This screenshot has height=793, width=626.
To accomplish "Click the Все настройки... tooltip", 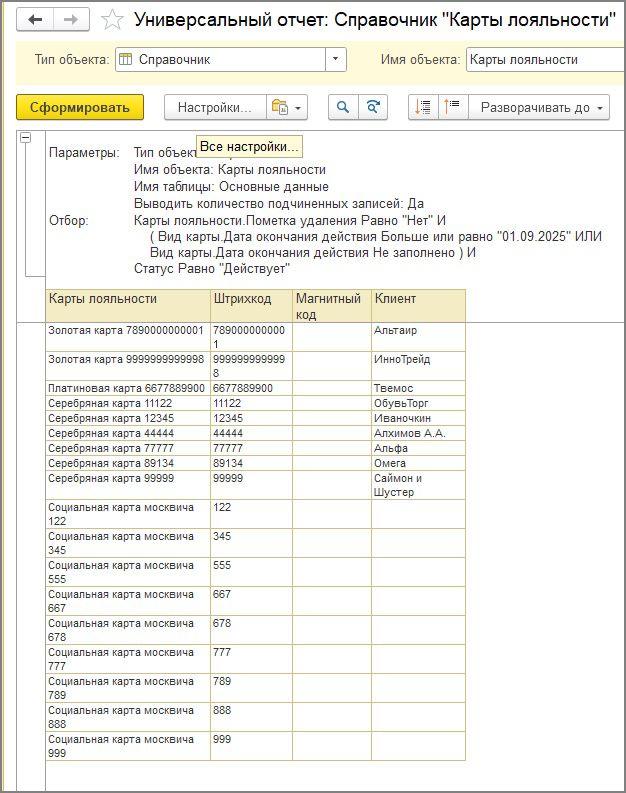I will click(x=249, y=147).
